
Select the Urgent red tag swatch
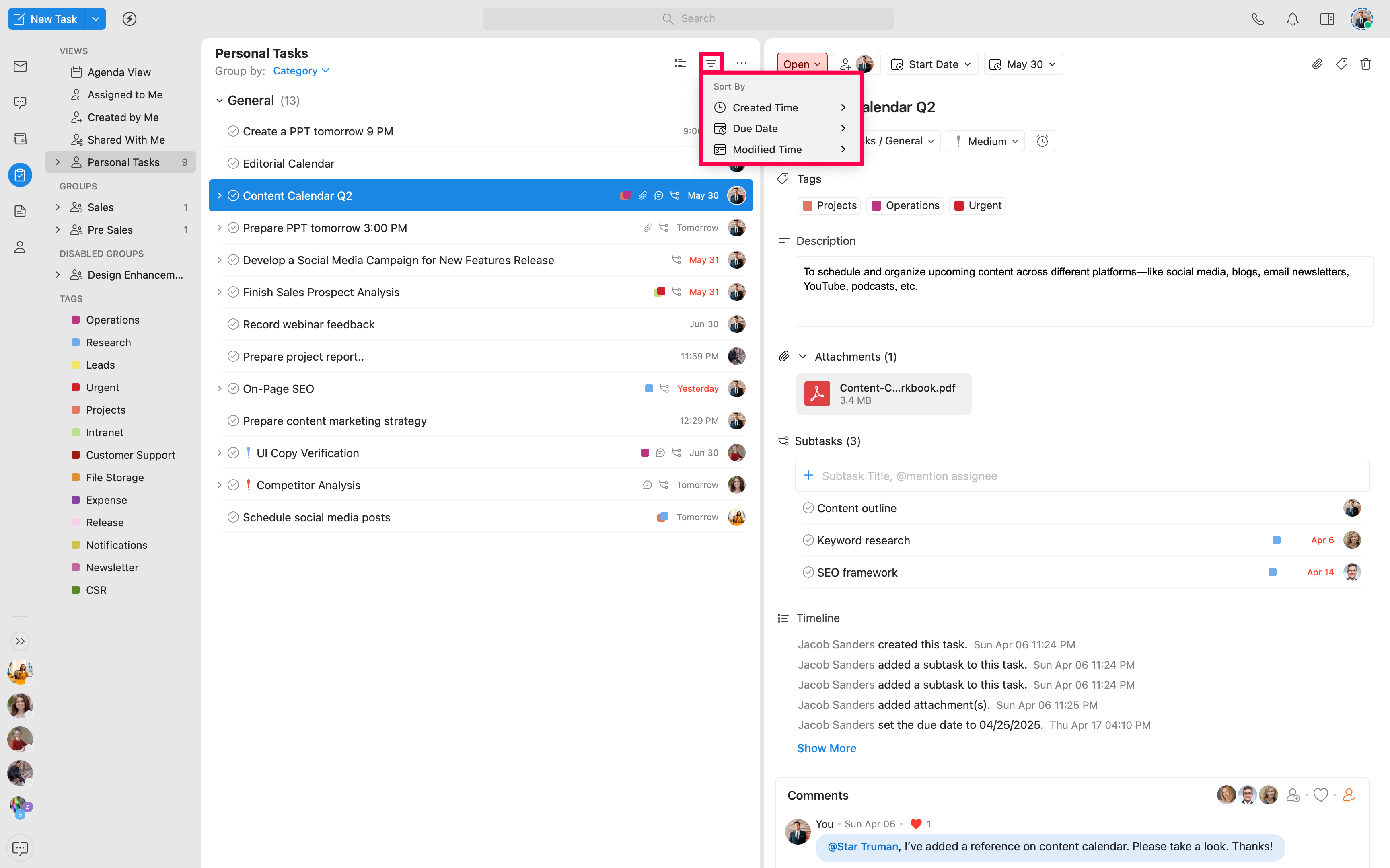(75, 388)
